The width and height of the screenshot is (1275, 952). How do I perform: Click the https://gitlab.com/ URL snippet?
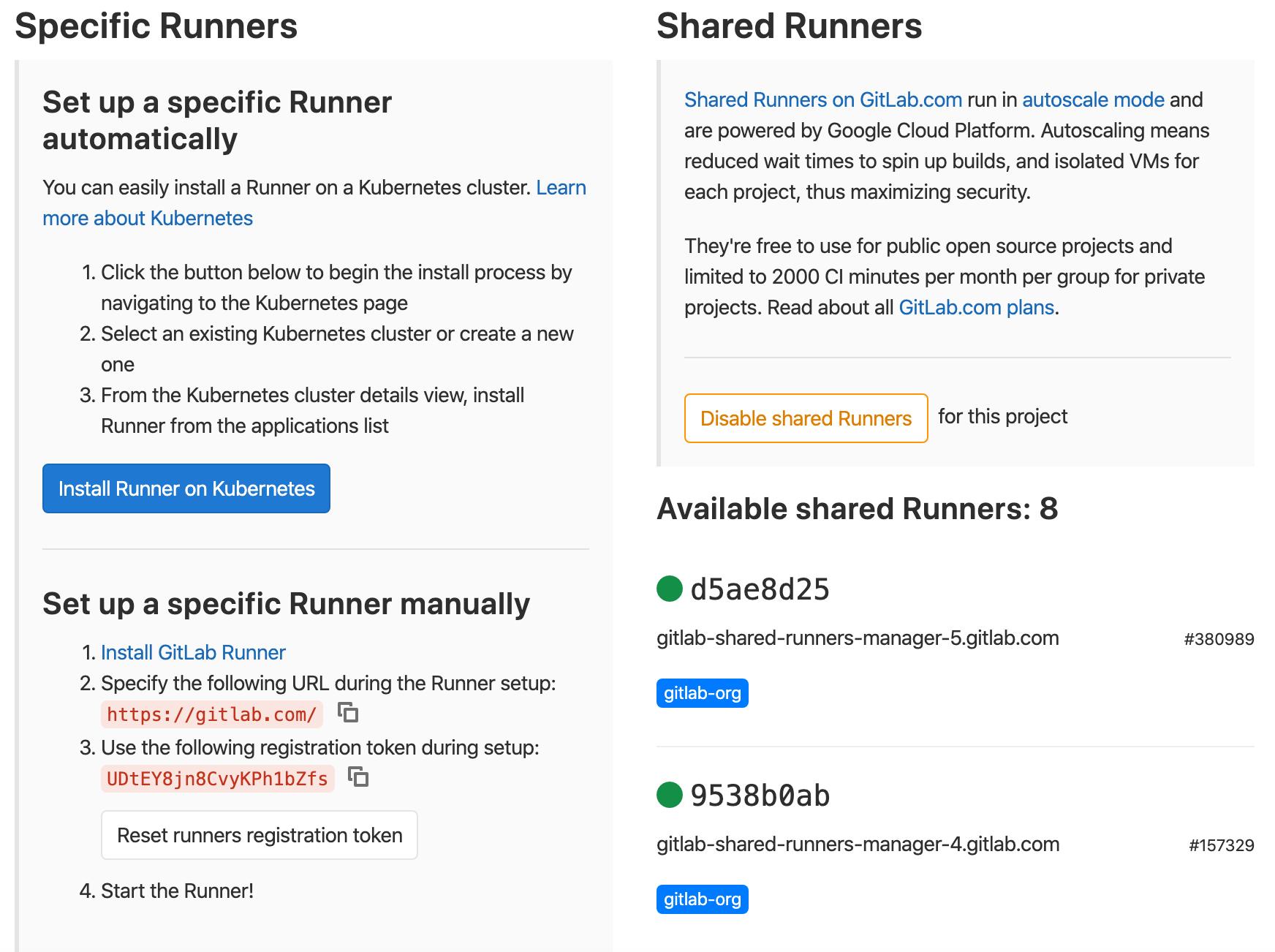211,714
